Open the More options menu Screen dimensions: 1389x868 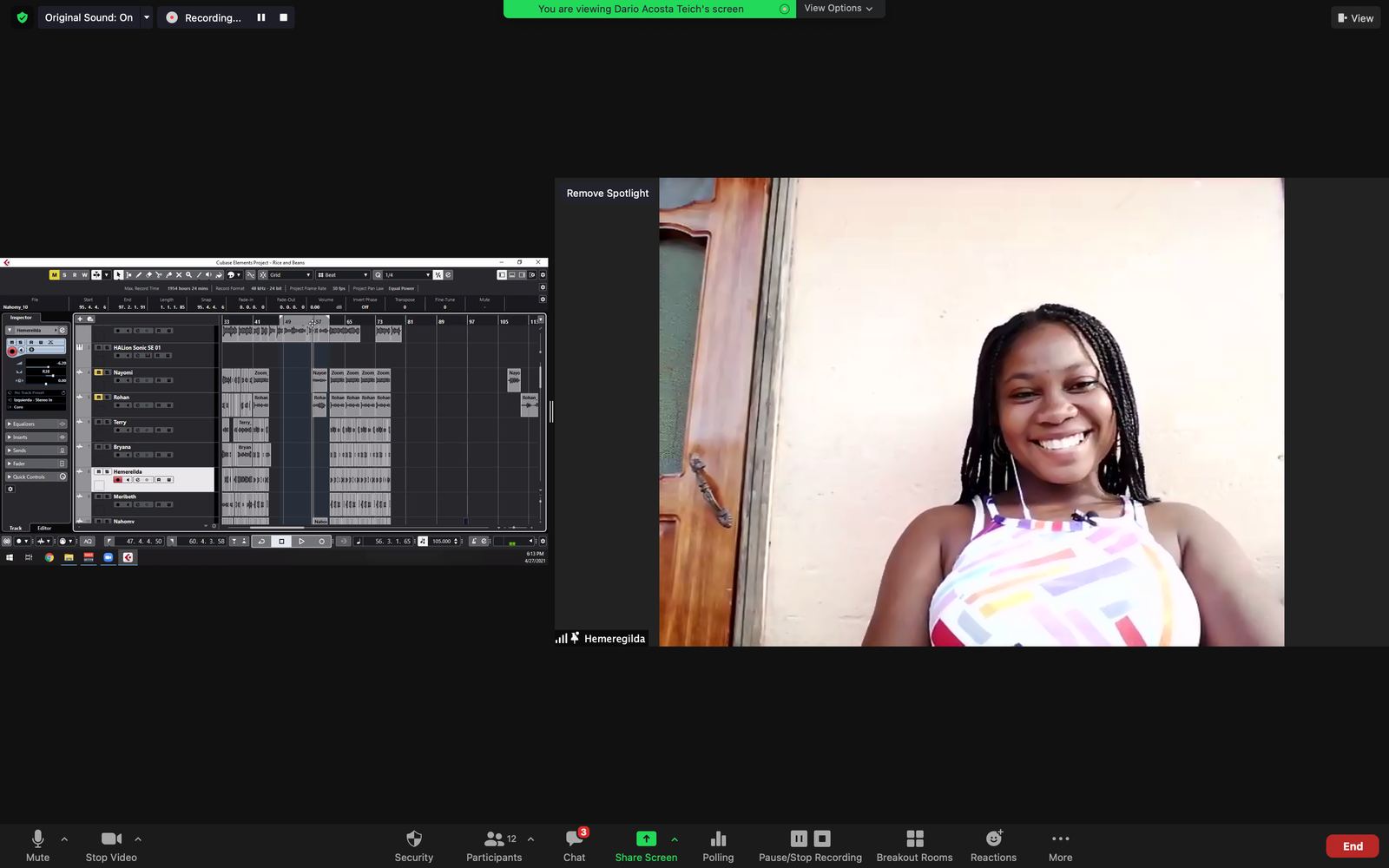click(x=1060, y=845)
